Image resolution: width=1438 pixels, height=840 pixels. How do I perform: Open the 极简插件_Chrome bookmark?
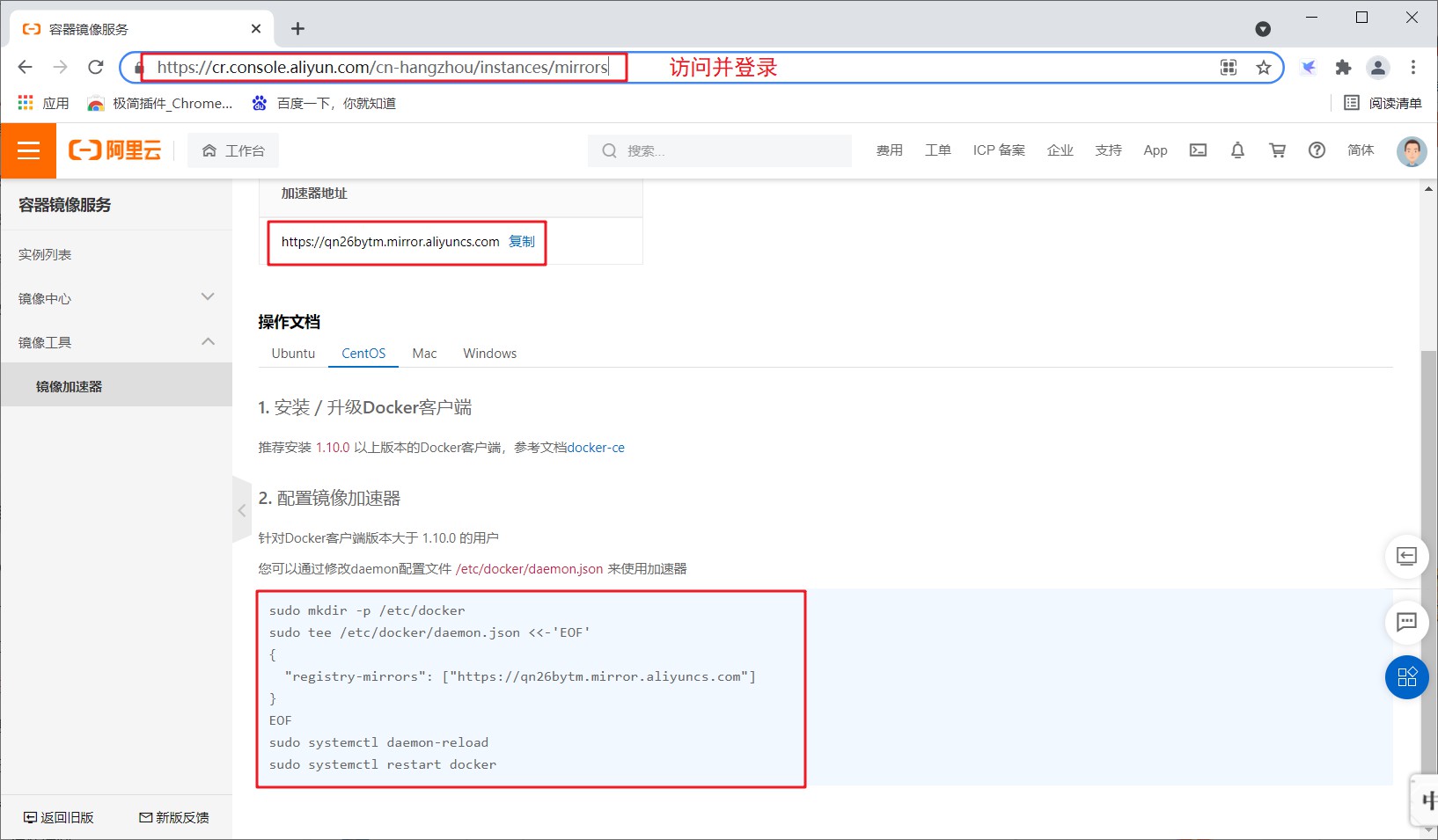click(160, 103)
